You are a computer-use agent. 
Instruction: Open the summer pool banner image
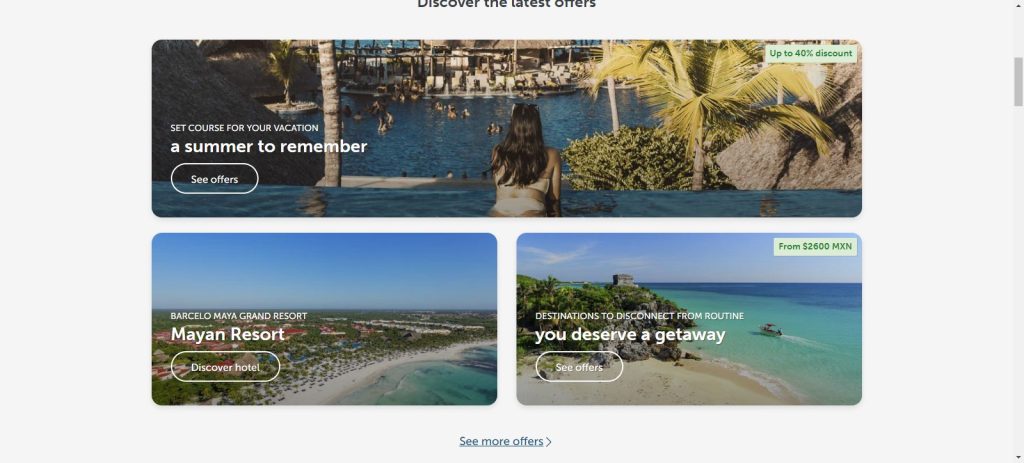[506, 128]
